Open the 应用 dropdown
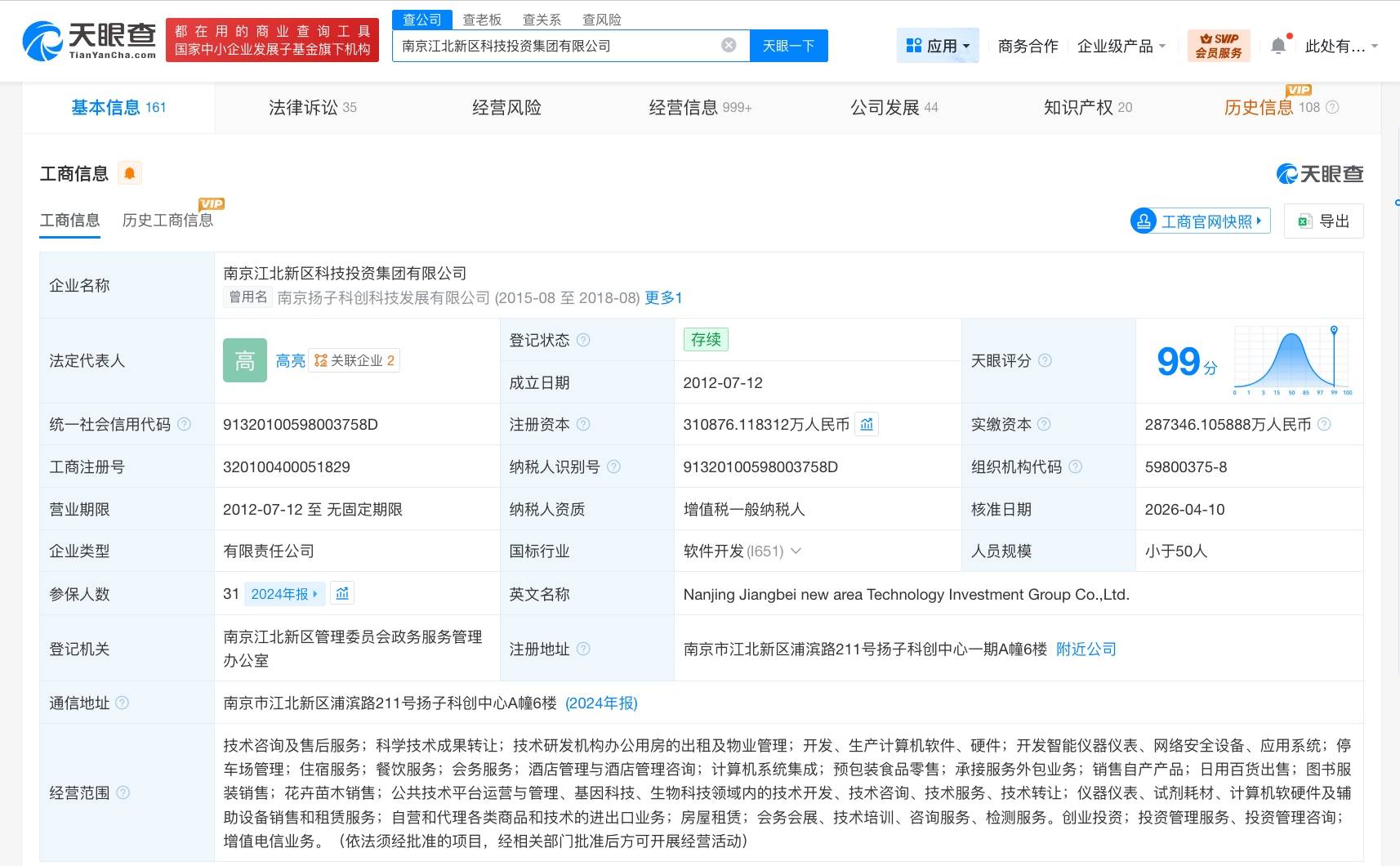 pyautogui.click(x=938, y=45)
